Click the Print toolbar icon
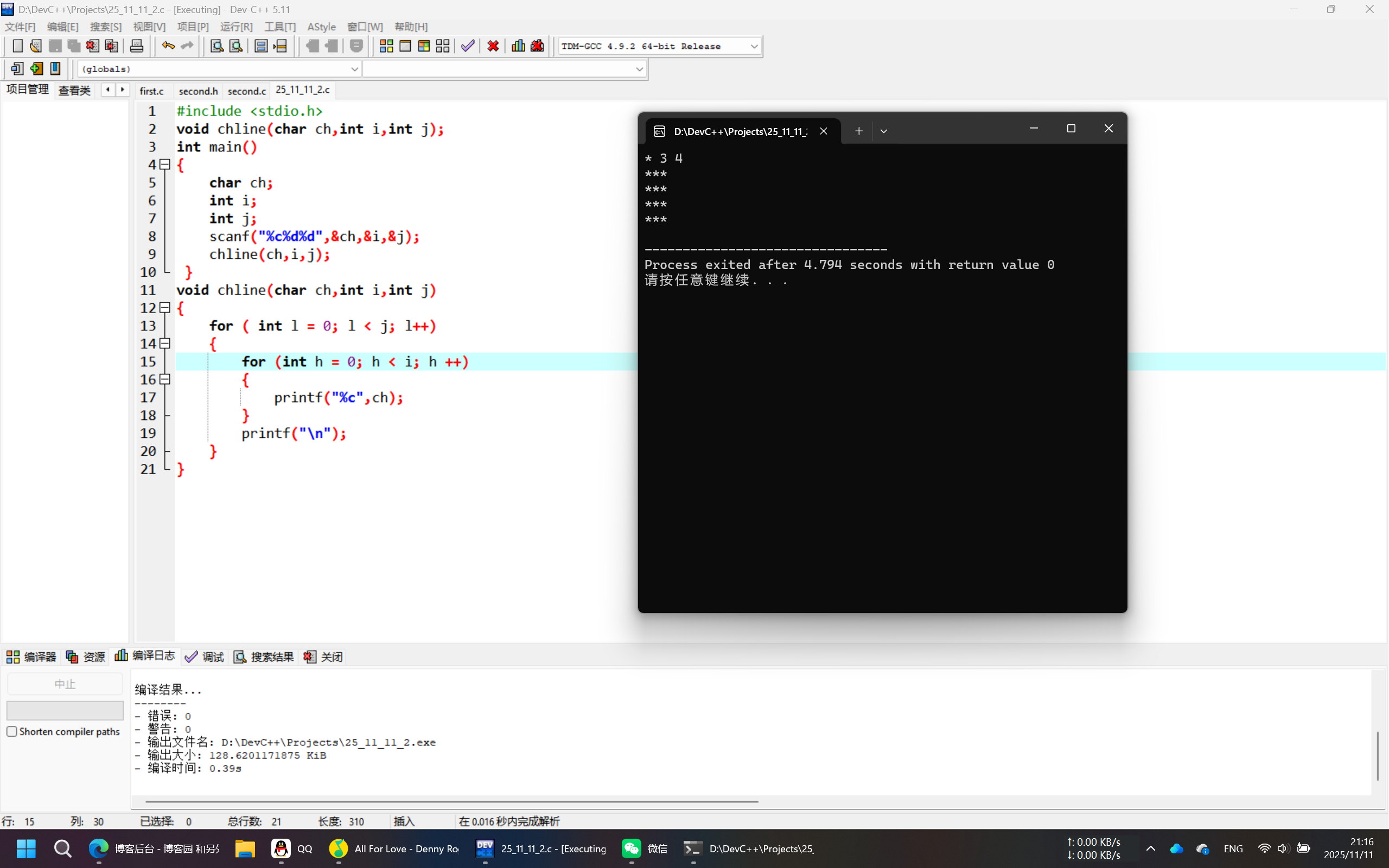Viewport: 1389px width, 868px height. [137, 46]
